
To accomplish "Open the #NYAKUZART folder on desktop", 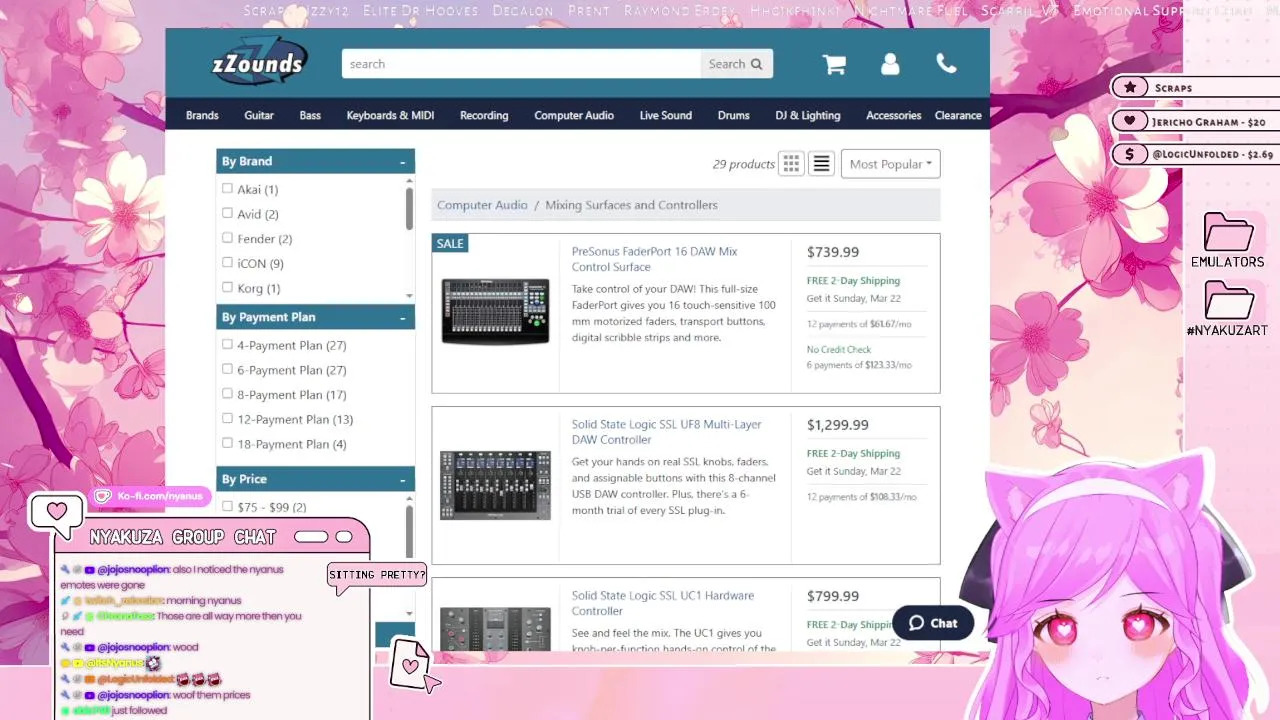I will (1228, 309).
